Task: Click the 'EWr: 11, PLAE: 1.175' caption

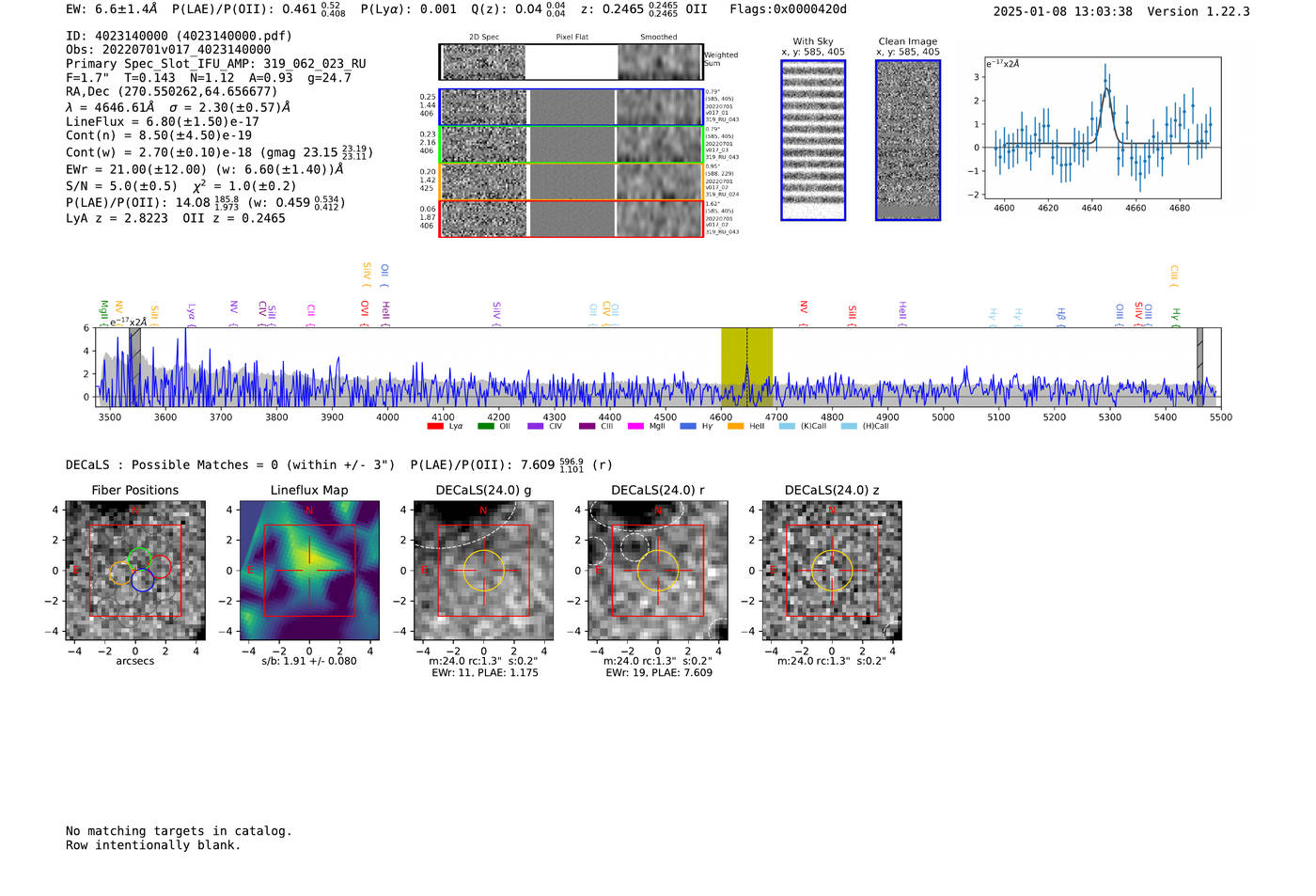Action: (x=485, y=673)
